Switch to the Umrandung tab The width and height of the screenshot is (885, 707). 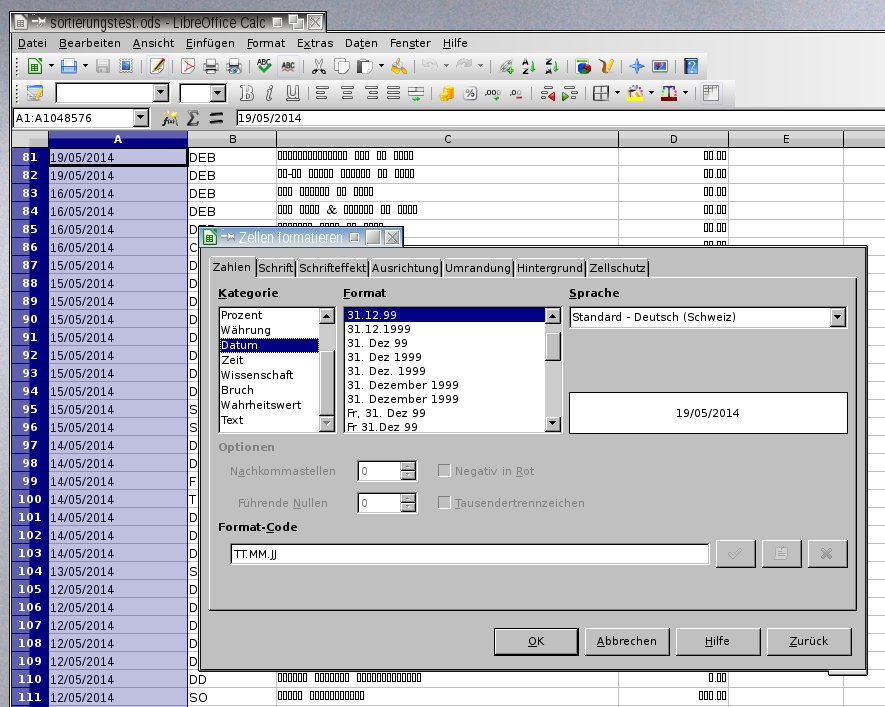pyautogui.click(x=477, y=268)
